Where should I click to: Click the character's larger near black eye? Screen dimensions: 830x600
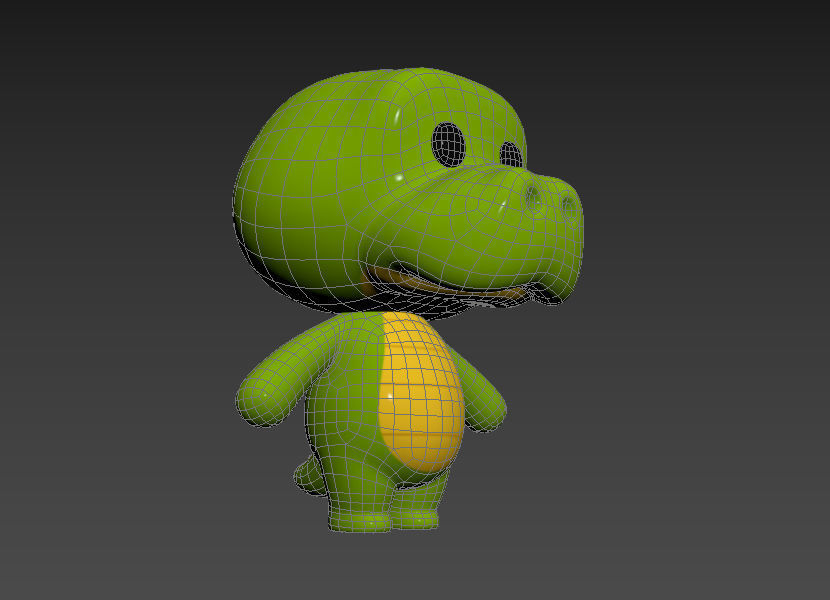point(448,145)
